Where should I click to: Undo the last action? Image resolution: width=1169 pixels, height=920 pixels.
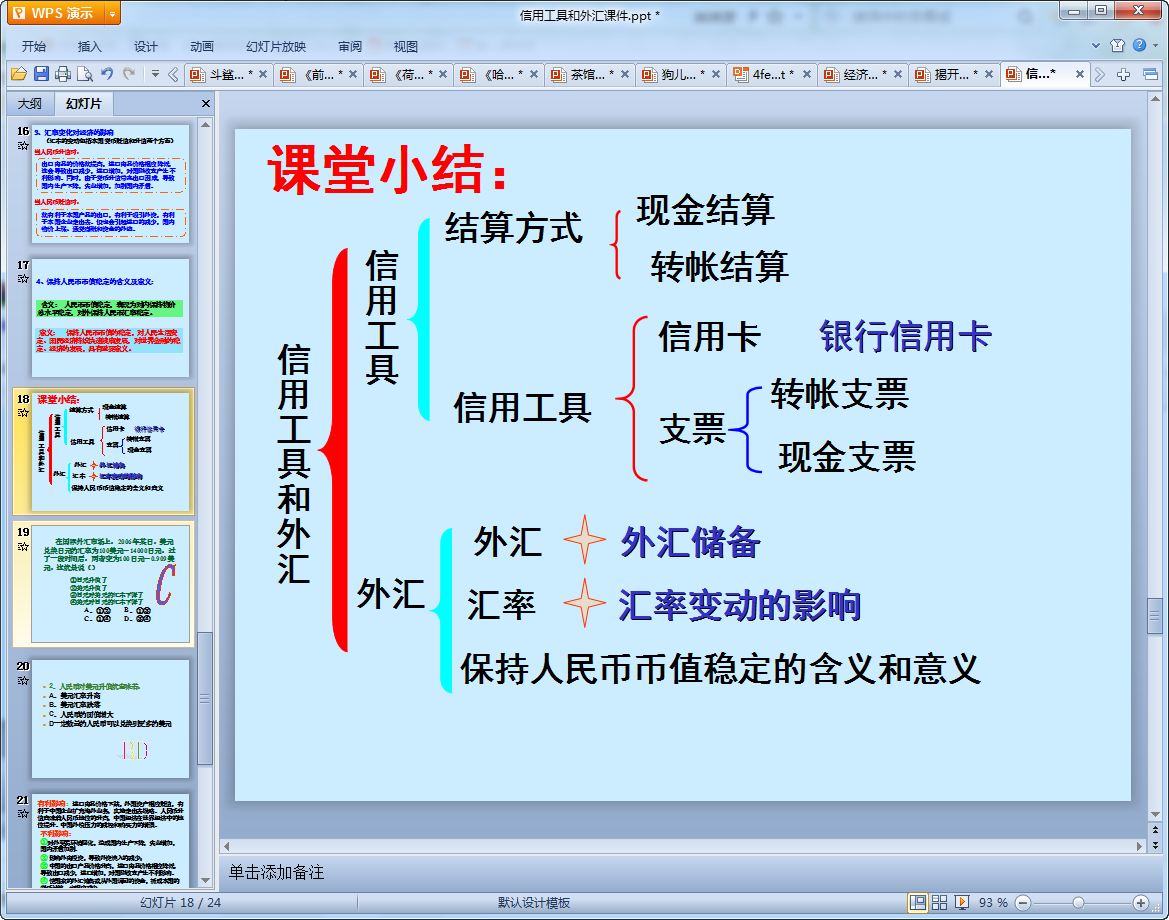[x=106, y=73]
